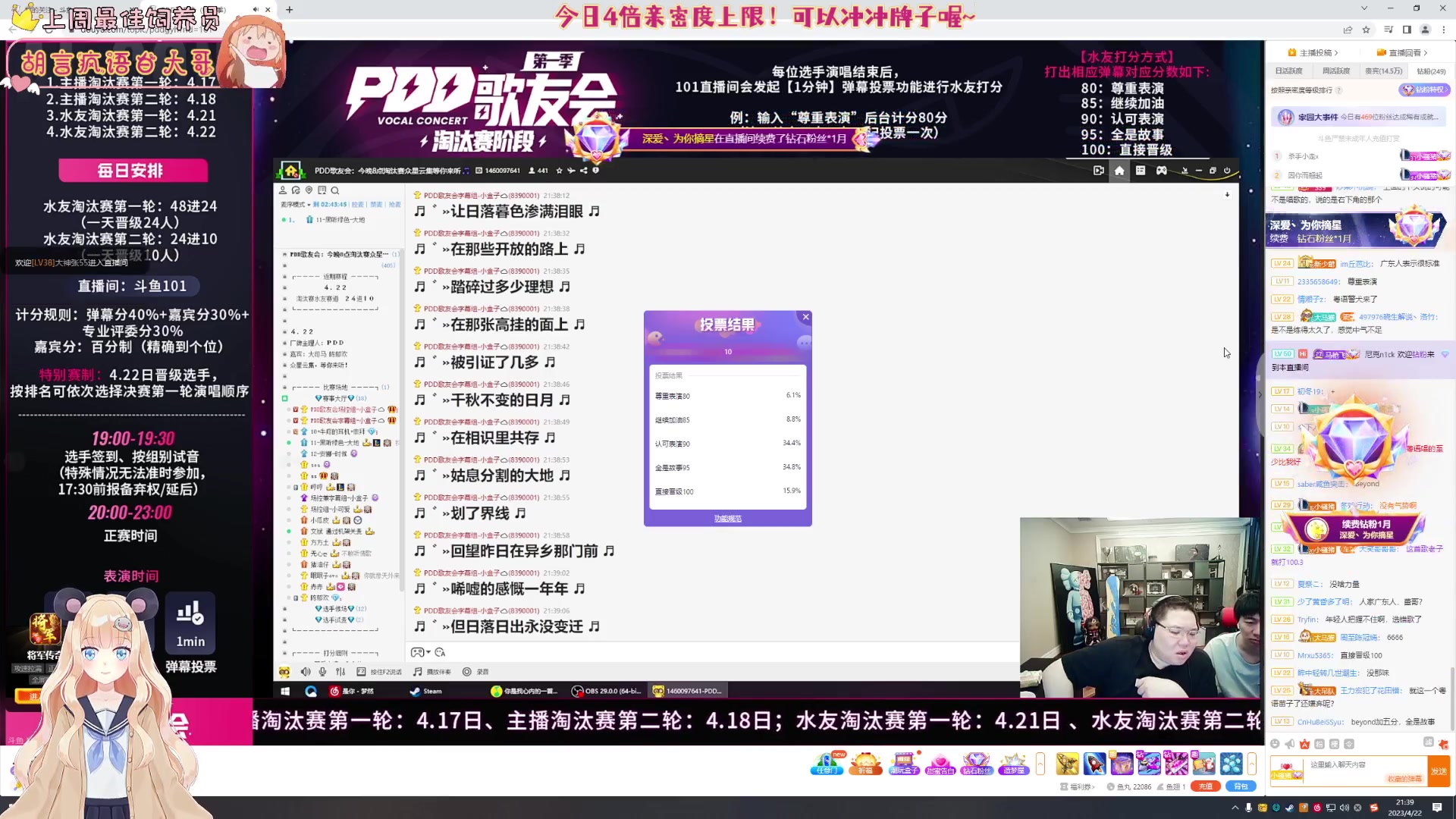The image size is (1456, 819).
Task: Expand 直播回看 section chevron
Action: [1426, 53]
